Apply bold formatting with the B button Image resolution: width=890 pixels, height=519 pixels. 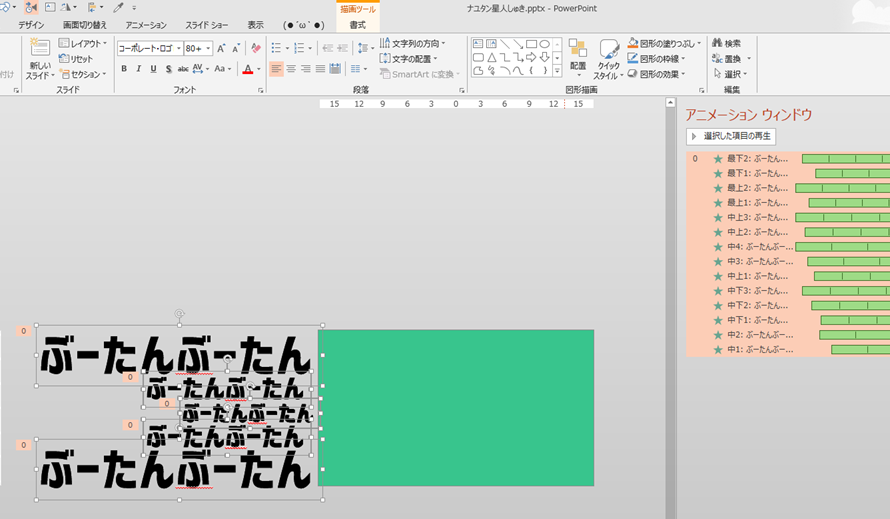pyautogui.click(x=124, y=69)
